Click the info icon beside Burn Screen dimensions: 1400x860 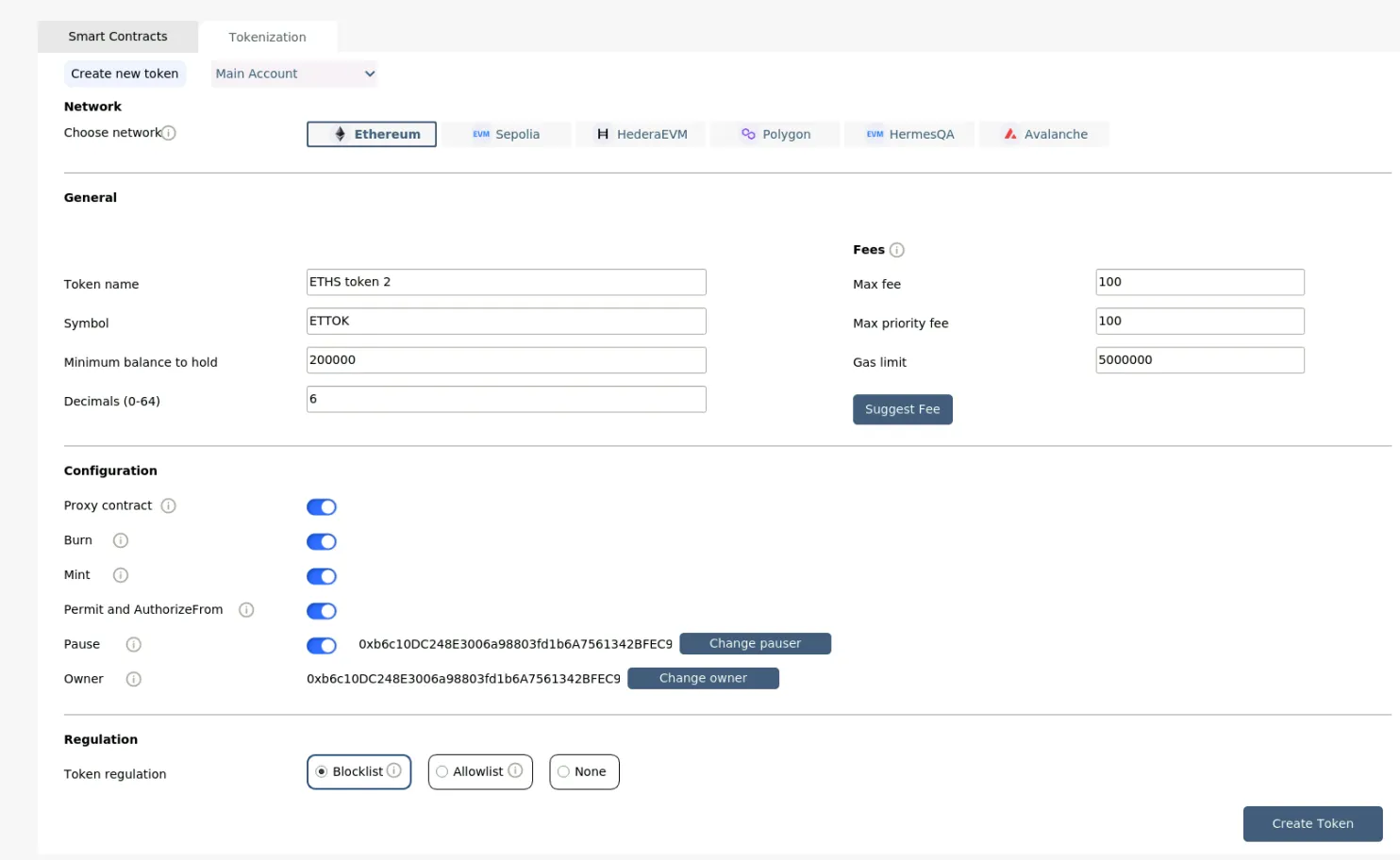coord(121,540)
